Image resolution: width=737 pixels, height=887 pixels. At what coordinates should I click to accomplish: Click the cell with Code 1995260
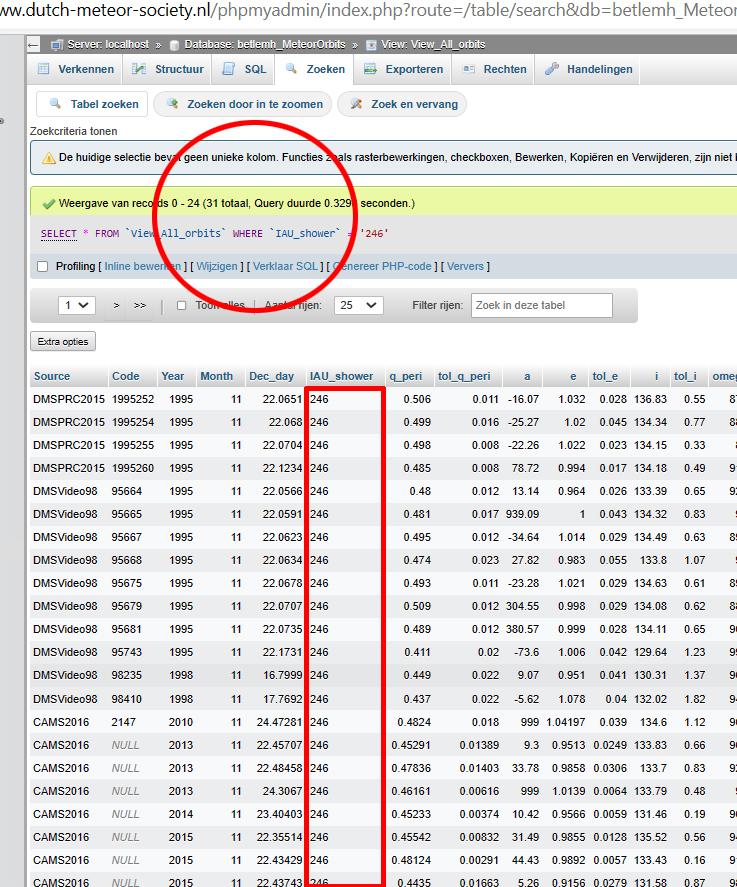click(133, 468)
